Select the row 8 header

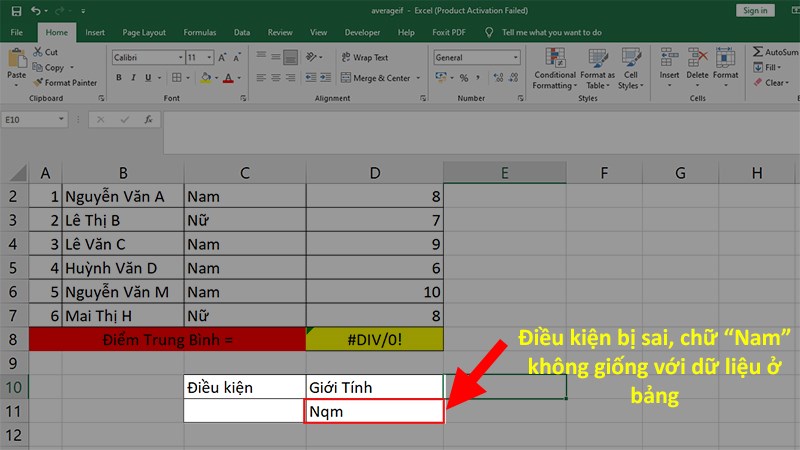[x=13, y=339]
